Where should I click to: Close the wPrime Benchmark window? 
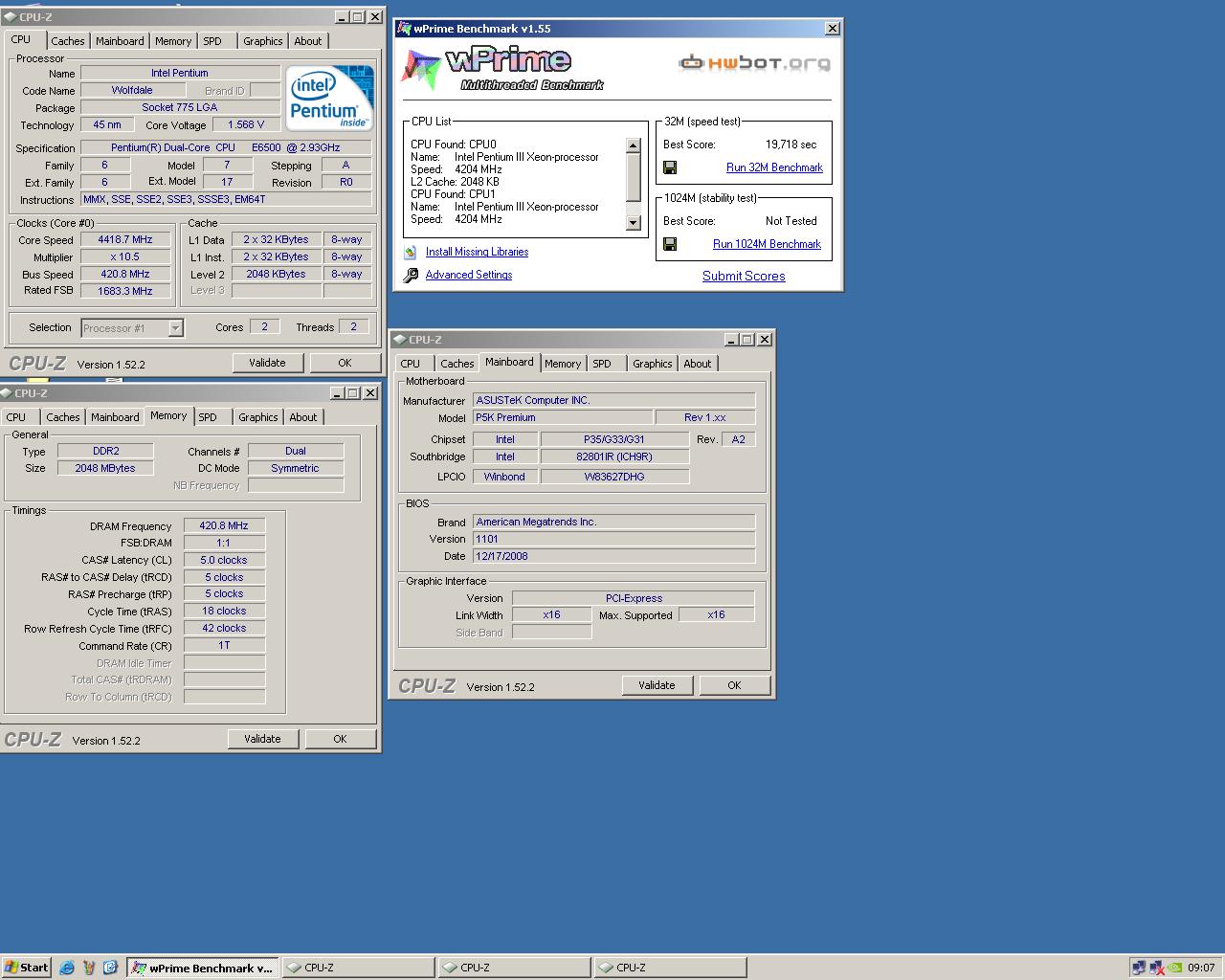click(x=833, y=29)
